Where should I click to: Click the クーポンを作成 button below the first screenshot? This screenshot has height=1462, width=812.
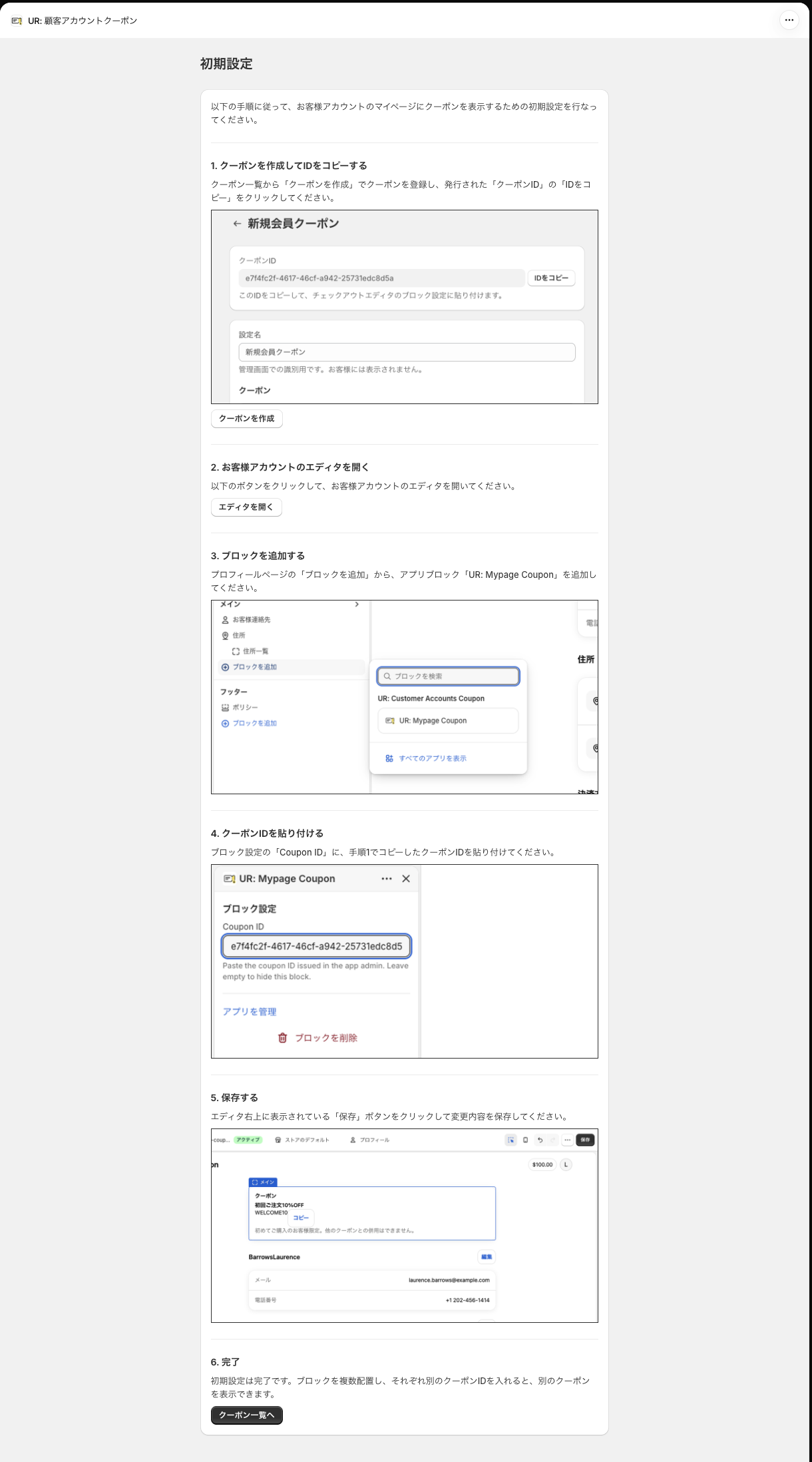coord(247,419)
